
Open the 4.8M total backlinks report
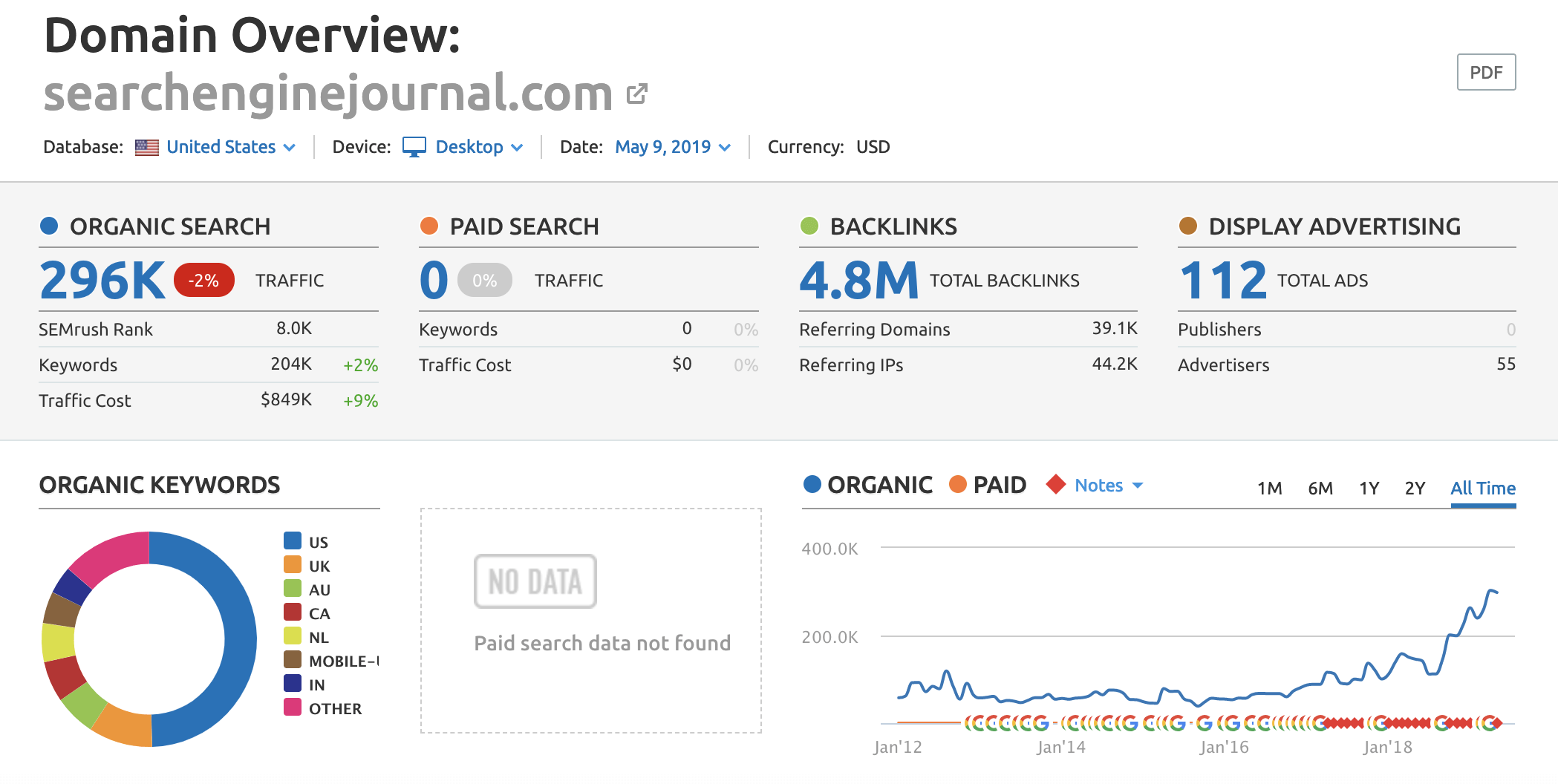coord(858,281)
